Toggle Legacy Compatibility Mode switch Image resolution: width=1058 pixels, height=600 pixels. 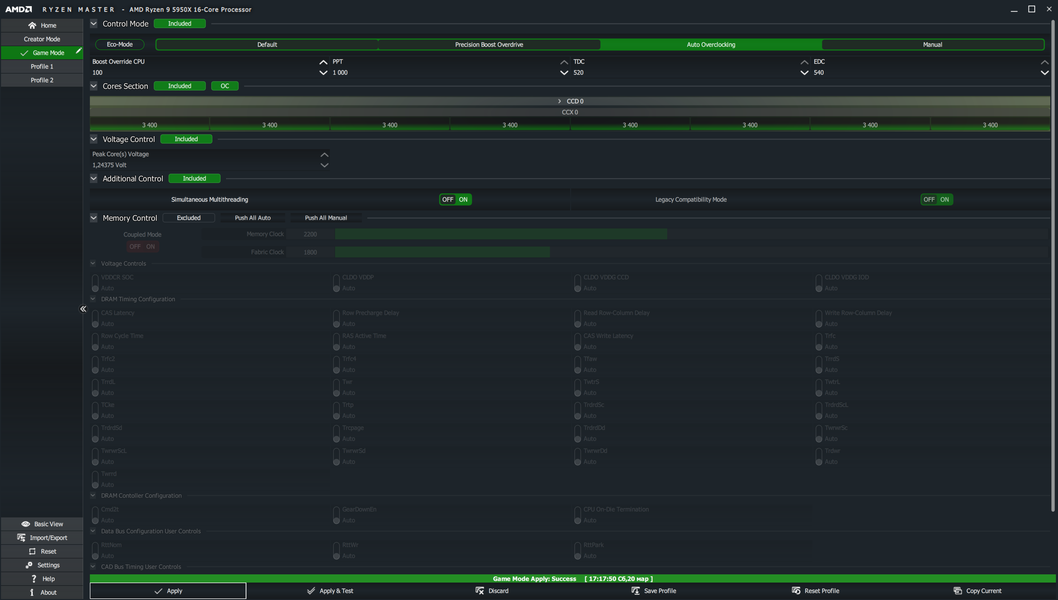point(937,199)
